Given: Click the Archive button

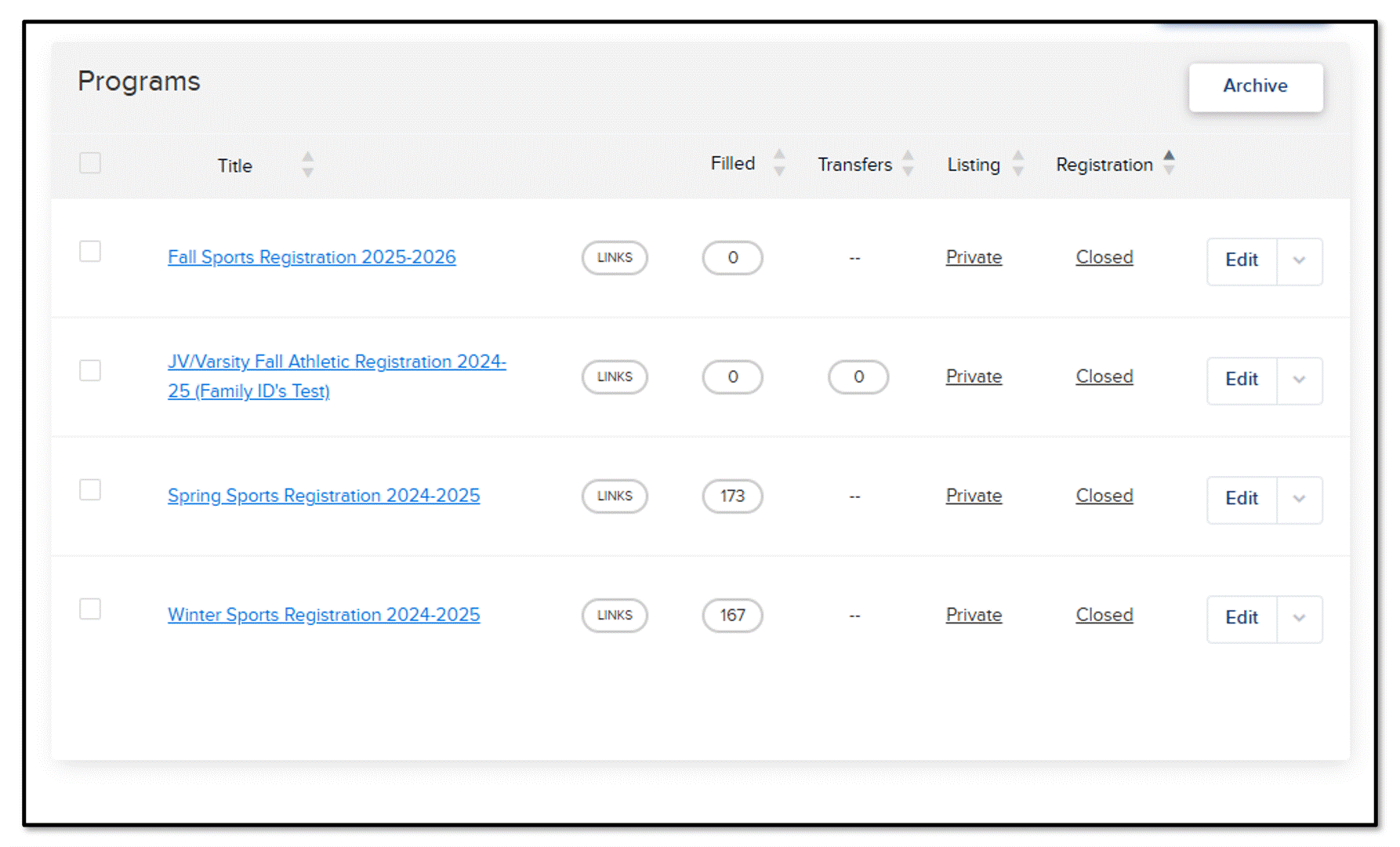Looking at the screenshot, I should point(1255,87).
